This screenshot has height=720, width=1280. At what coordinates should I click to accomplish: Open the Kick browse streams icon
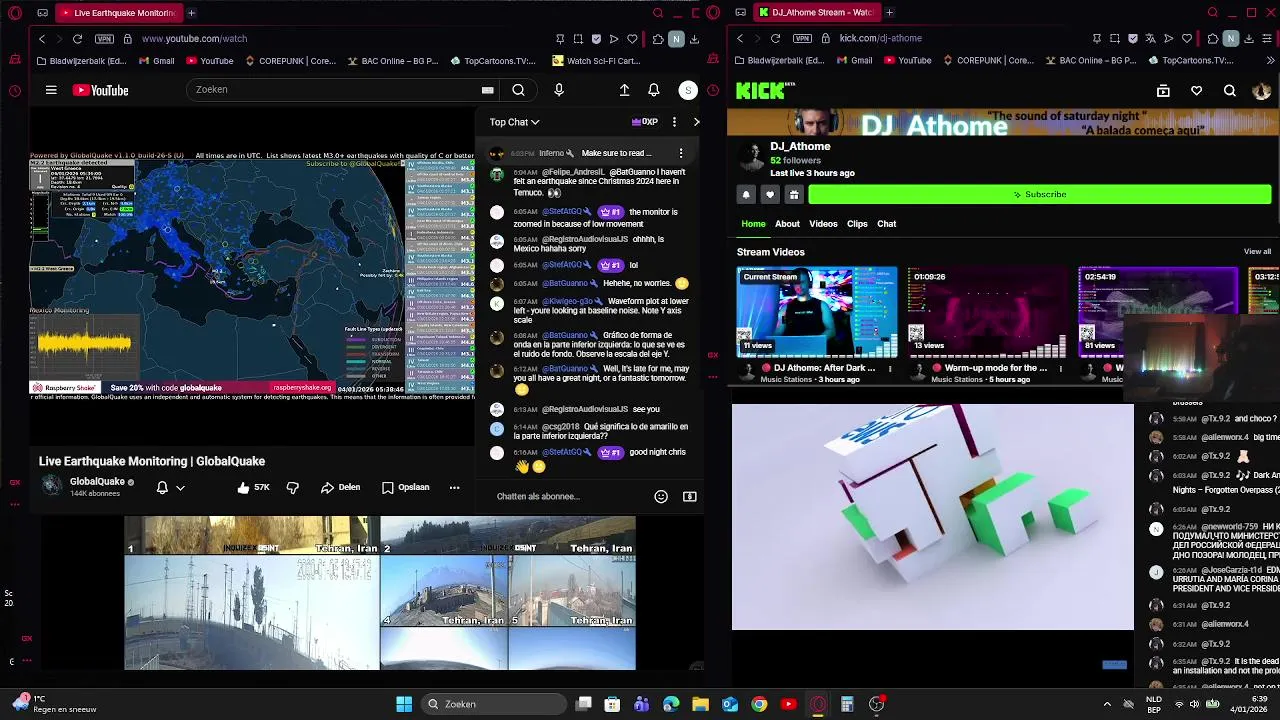click(1163, 91)
